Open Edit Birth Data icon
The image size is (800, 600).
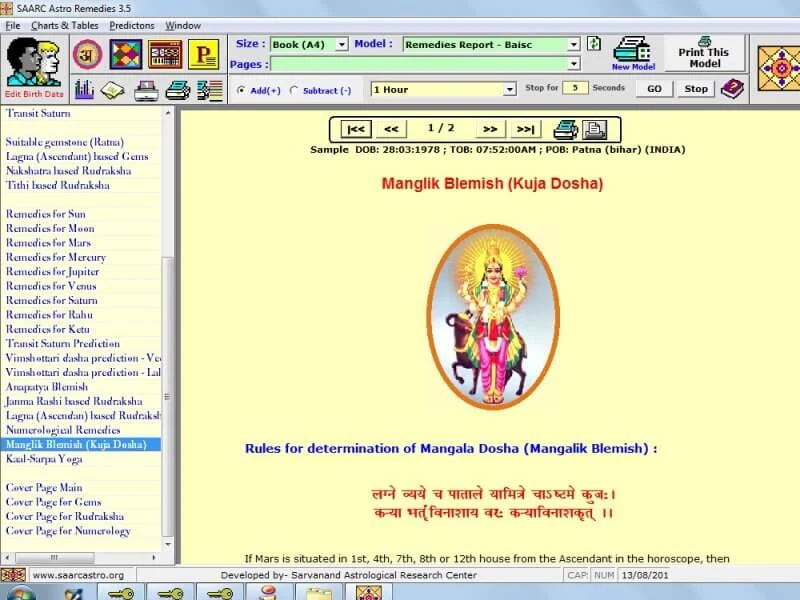[34, 68]
